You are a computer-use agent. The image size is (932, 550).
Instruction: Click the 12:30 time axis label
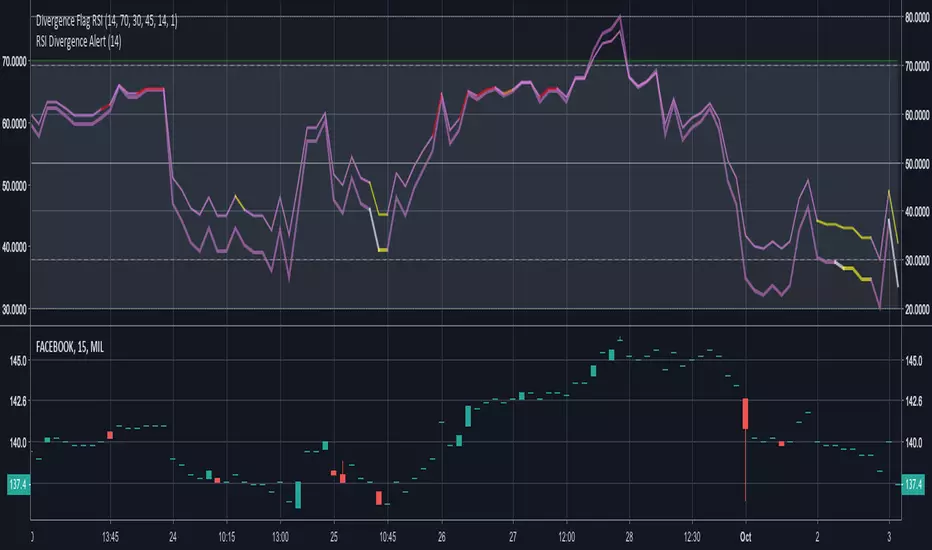(692, 537)
